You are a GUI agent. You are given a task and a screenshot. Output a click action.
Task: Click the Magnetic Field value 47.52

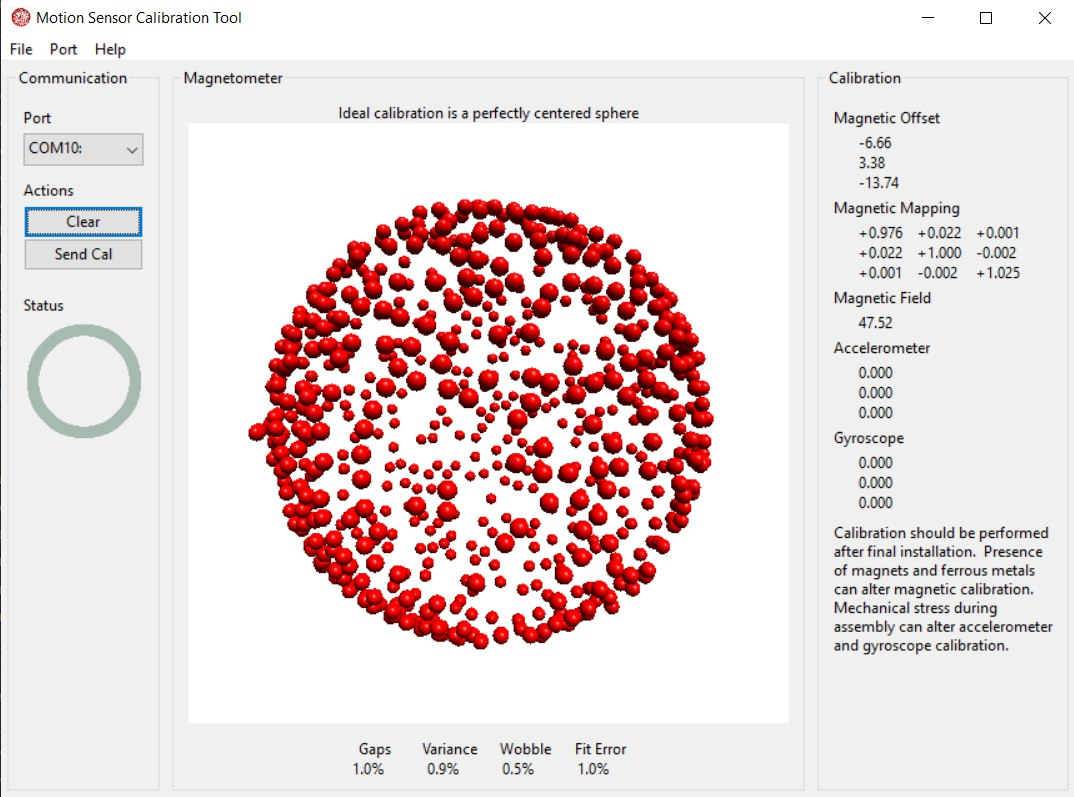[875, 323]
